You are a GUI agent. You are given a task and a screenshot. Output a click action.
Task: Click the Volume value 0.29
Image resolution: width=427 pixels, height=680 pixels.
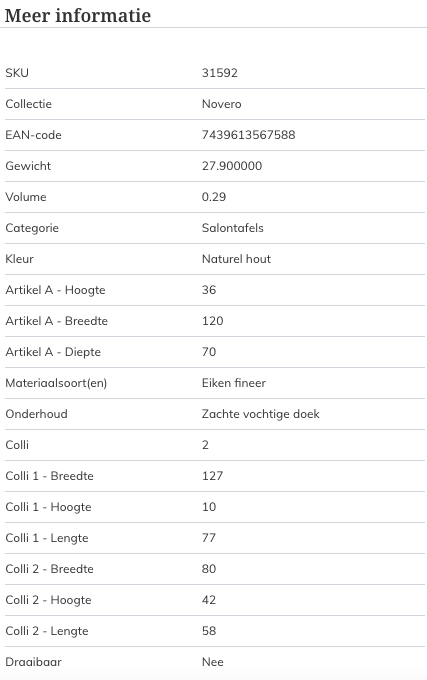[214, 197]
